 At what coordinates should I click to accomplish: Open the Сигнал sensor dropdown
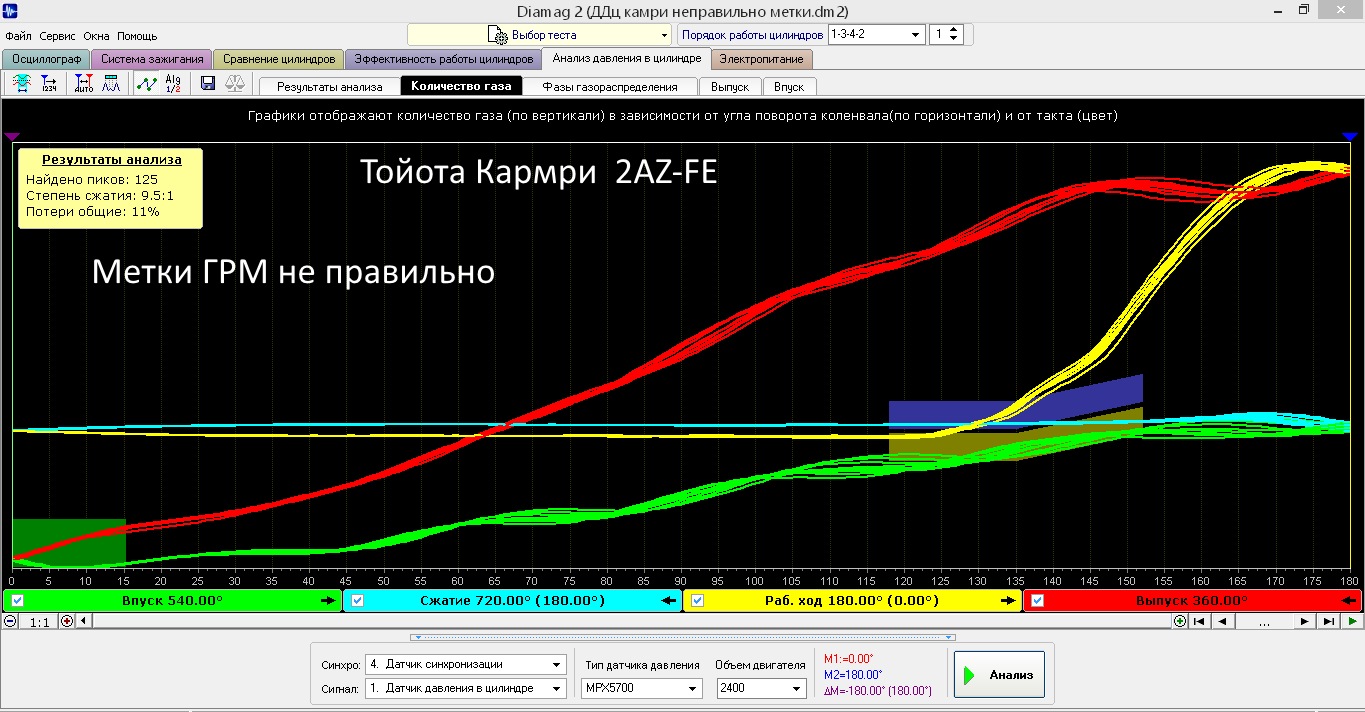click(465, 688)
